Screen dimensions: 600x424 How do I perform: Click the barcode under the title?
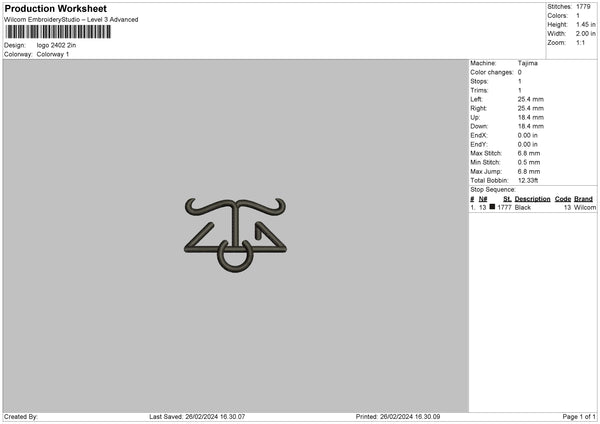58,32
